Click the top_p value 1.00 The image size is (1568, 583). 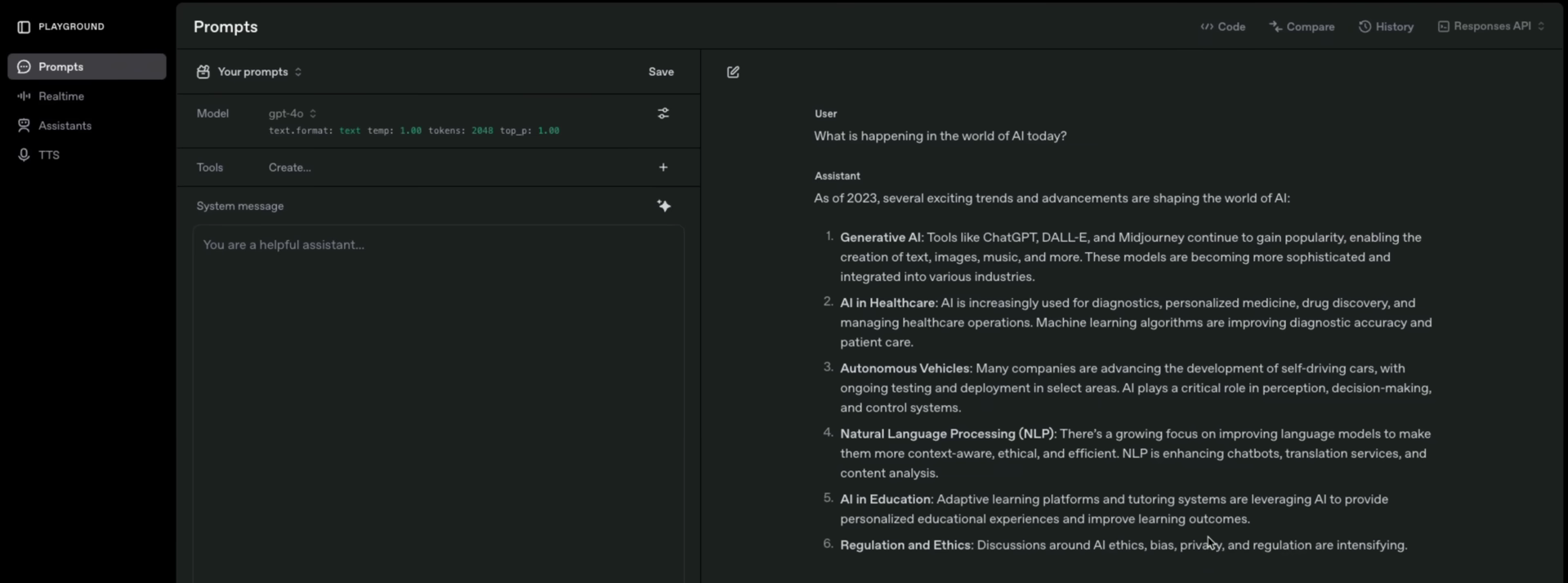[x=548, y=131]
